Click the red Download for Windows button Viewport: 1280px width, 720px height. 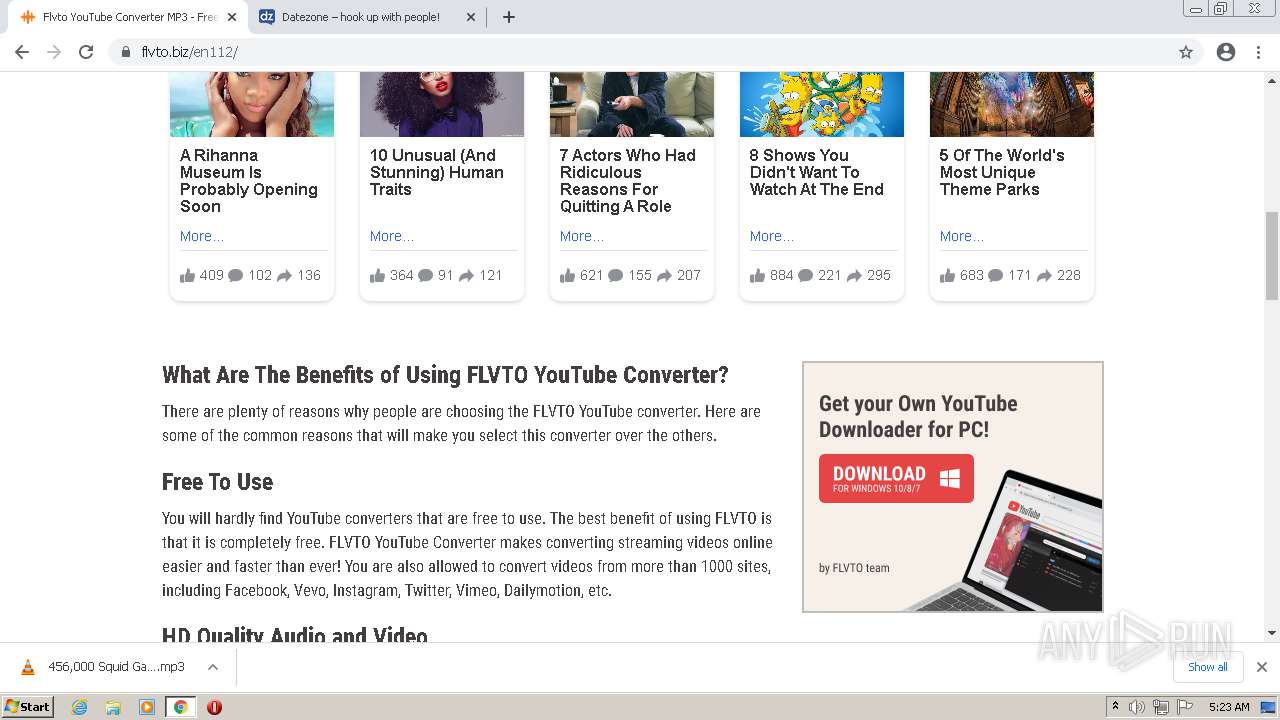click(x=896, y=478)
